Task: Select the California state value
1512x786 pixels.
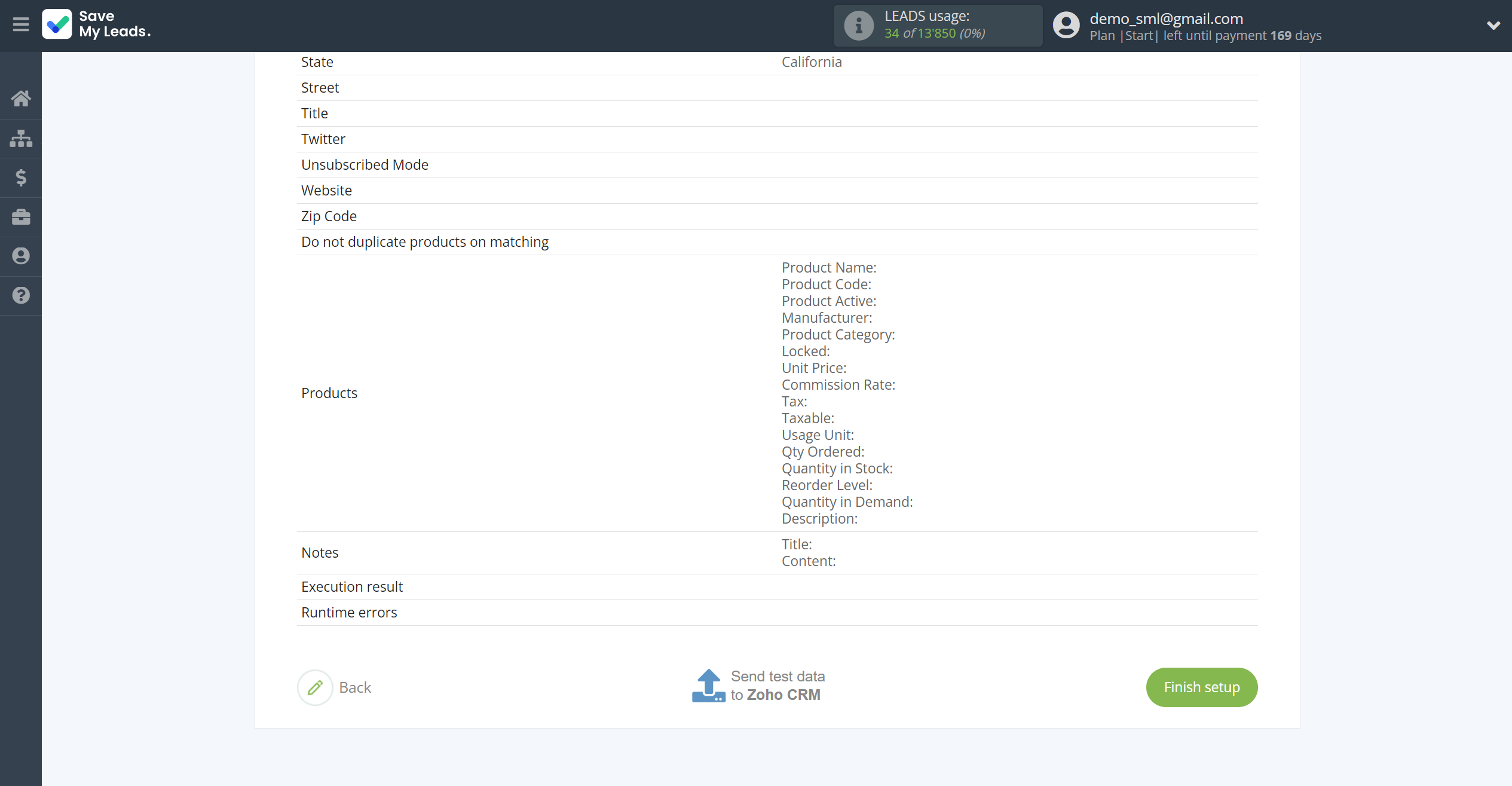Action: (x=812, y=62)
